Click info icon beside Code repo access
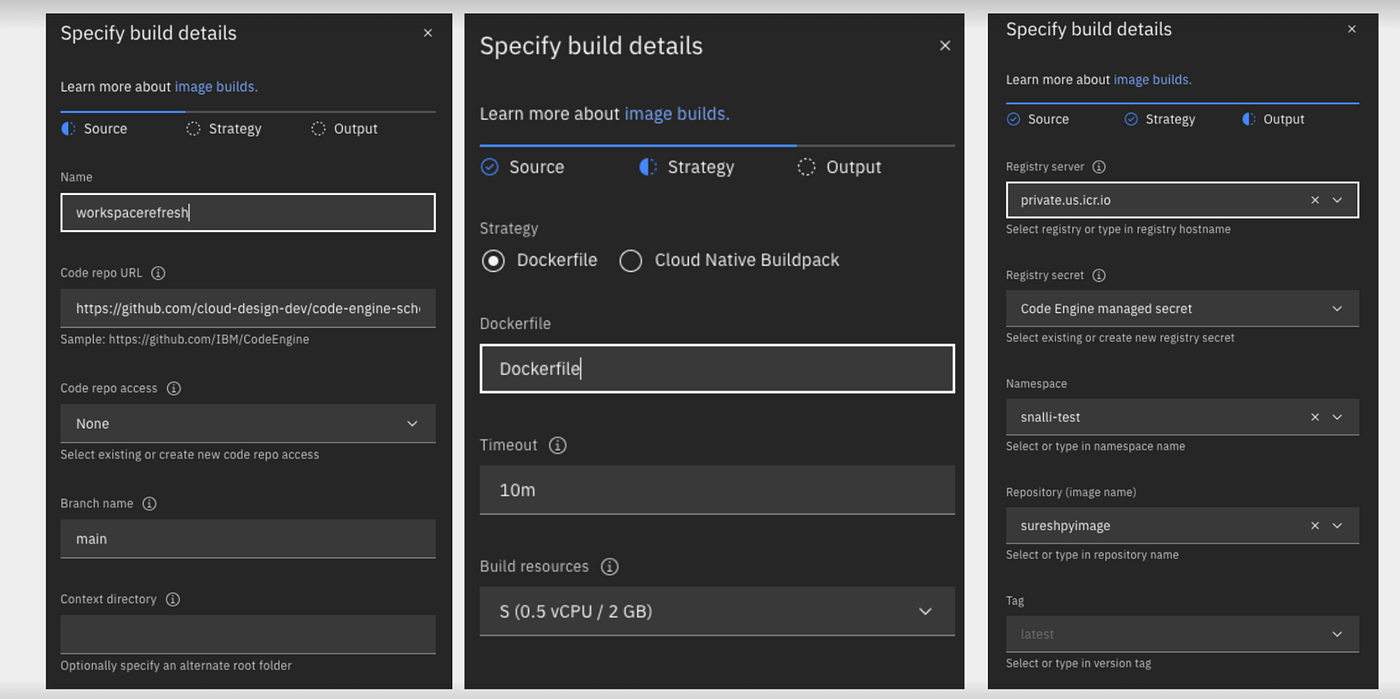 (x=174, y=388)
